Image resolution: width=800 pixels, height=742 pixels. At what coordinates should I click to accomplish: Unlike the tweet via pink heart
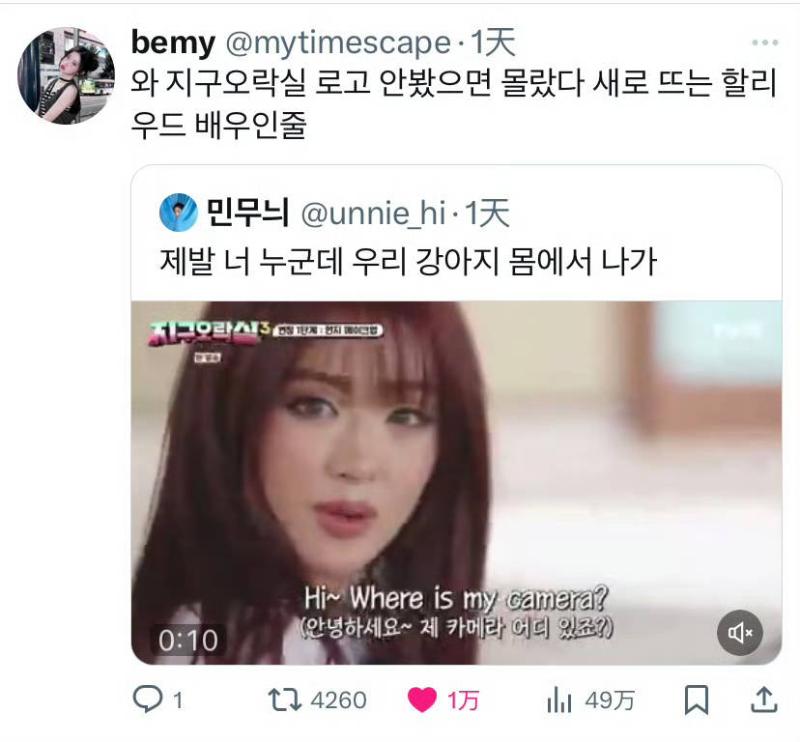[x=422, y=700]
